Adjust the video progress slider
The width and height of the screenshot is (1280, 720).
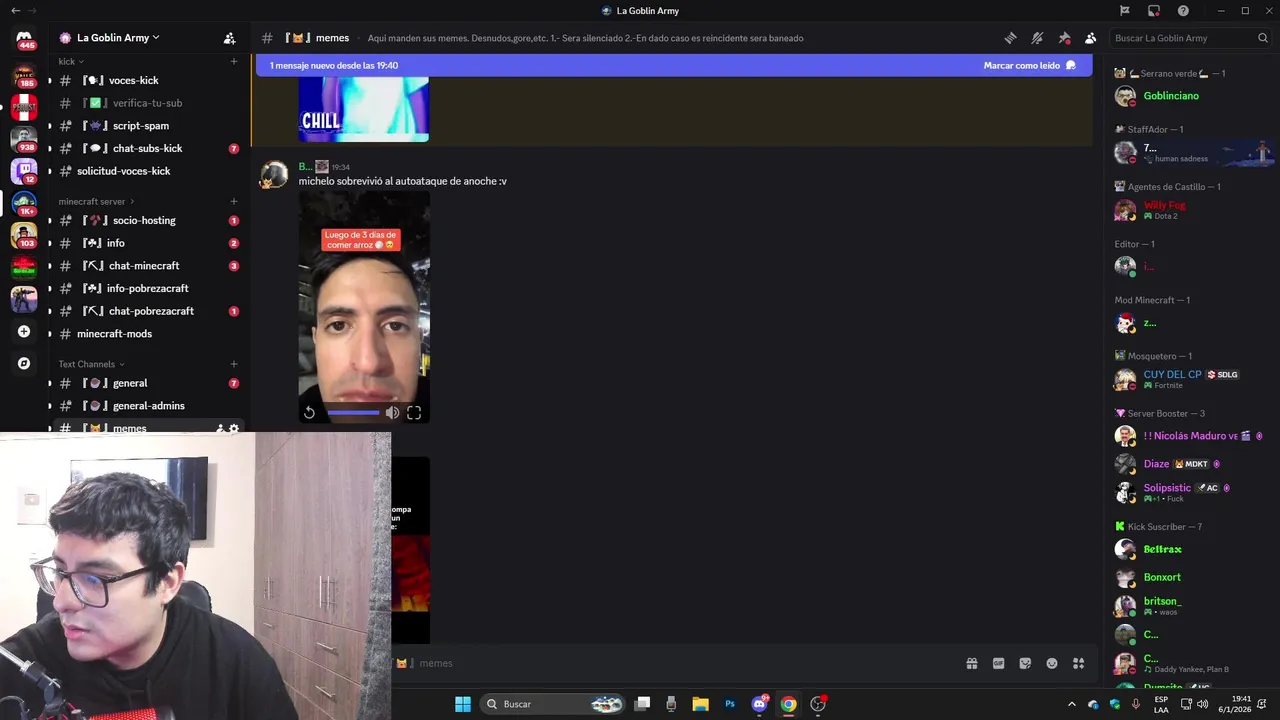click(353, 412)
